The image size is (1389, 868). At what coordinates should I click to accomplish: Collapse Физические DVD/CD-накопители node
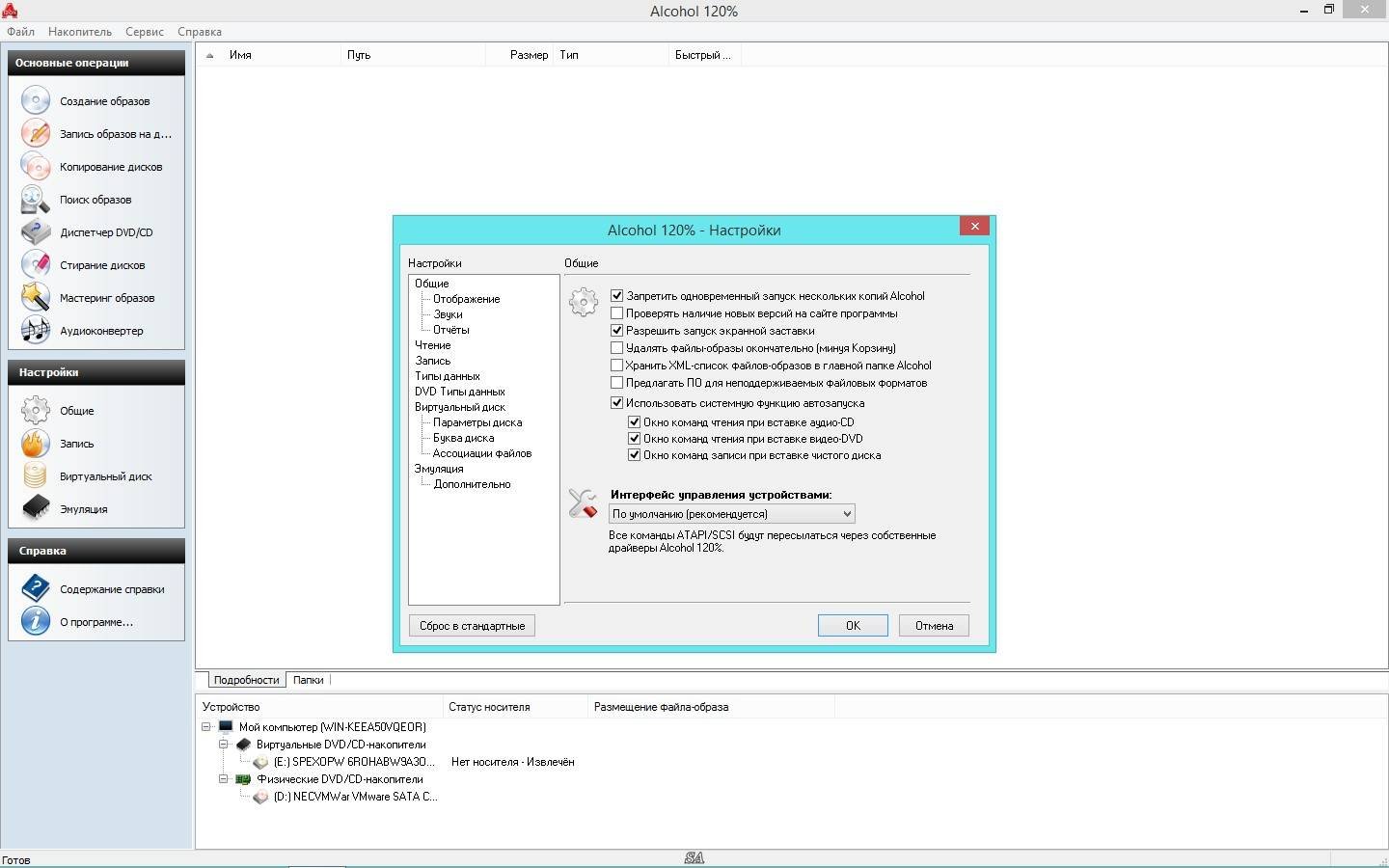point(224,779)
